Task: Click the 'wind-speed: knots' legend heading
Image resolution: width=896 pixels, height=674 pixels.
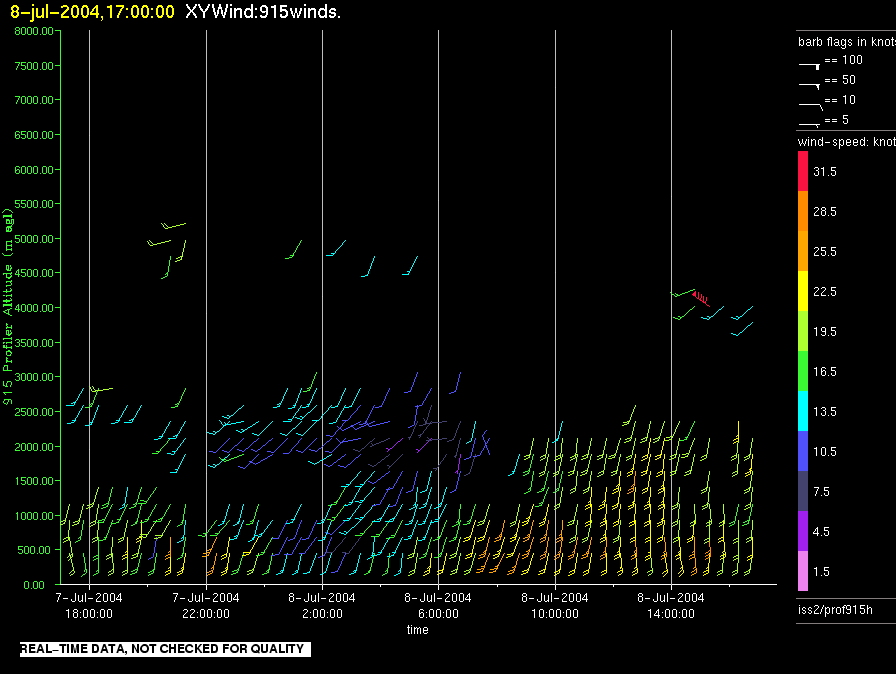Action: 847,142
